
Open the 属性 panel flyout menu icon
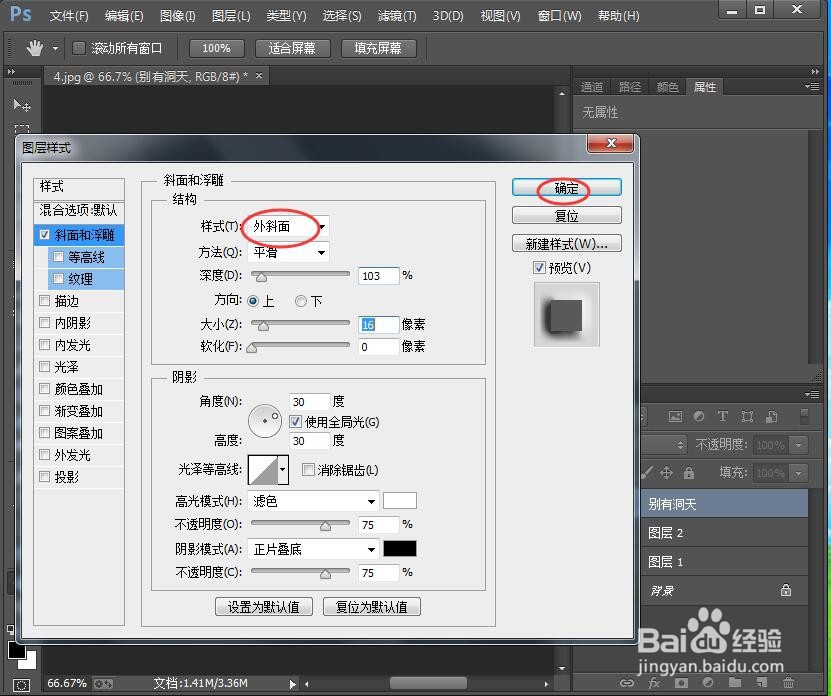click(811, 86)
